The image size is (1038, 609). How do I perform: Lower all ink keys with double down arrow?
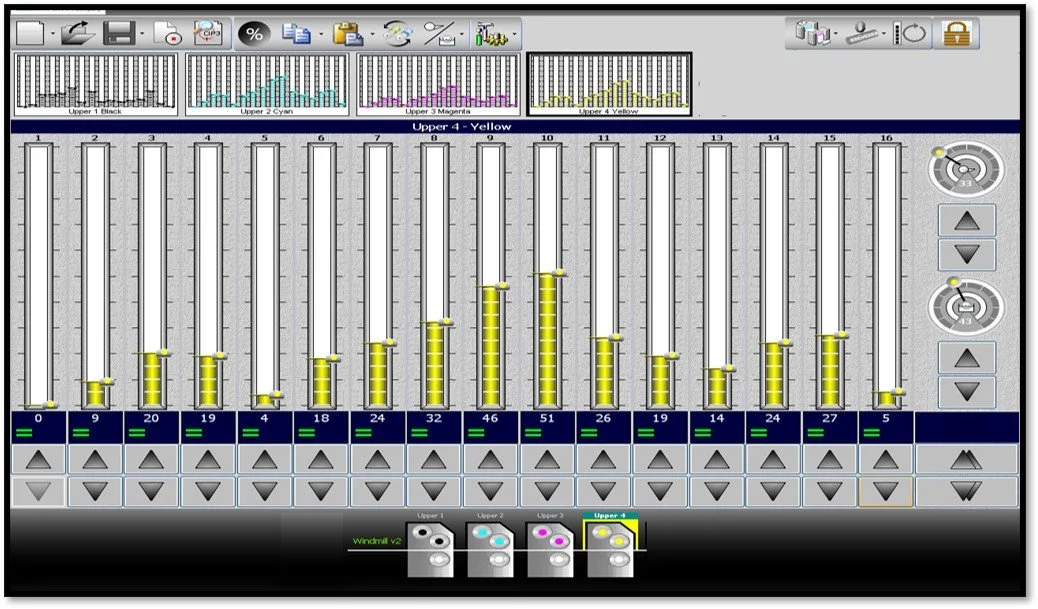tap(967, 491)
